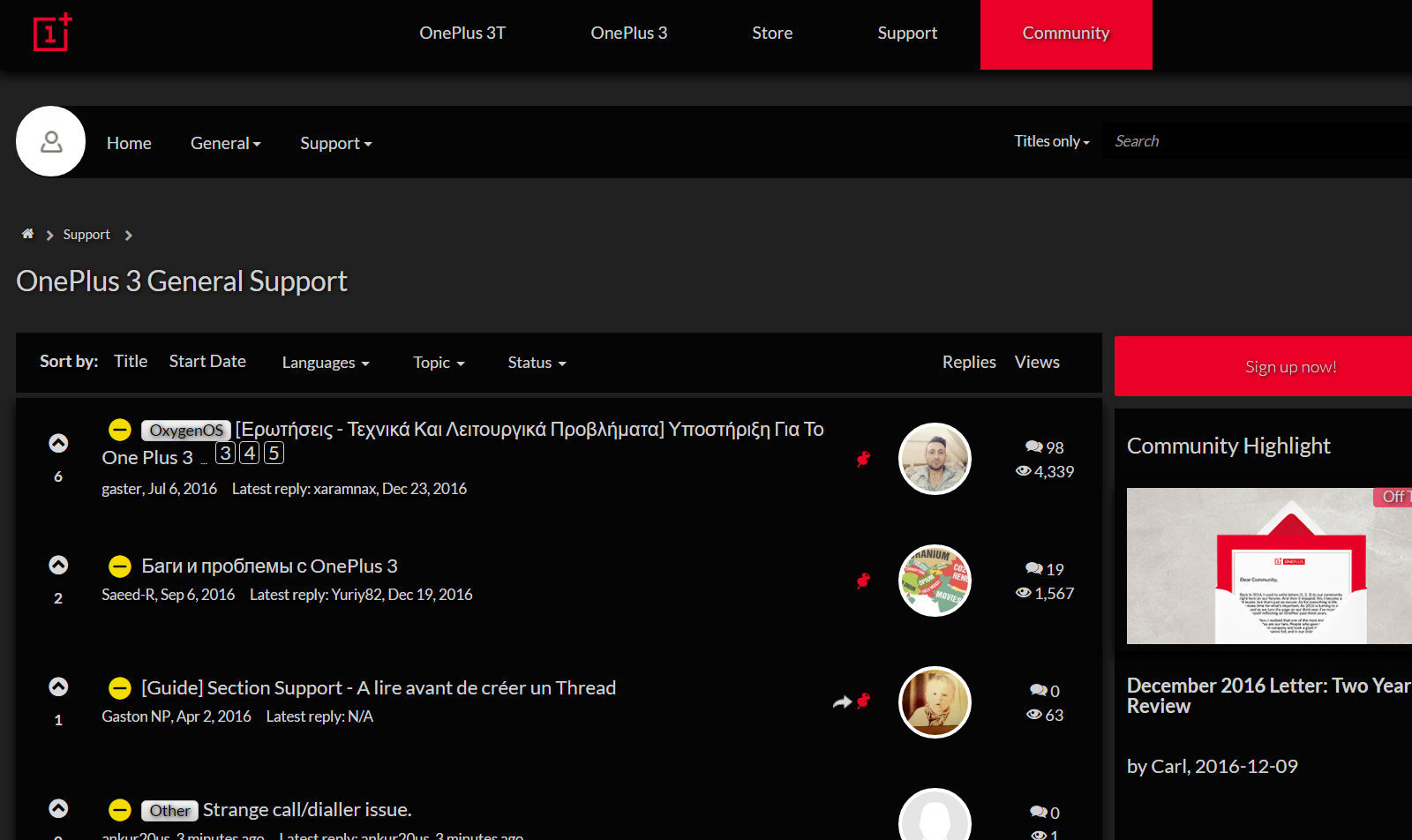Sort threads by Start Date
The height and width of the screenshot is (840, 1412).
pos(207,361)
